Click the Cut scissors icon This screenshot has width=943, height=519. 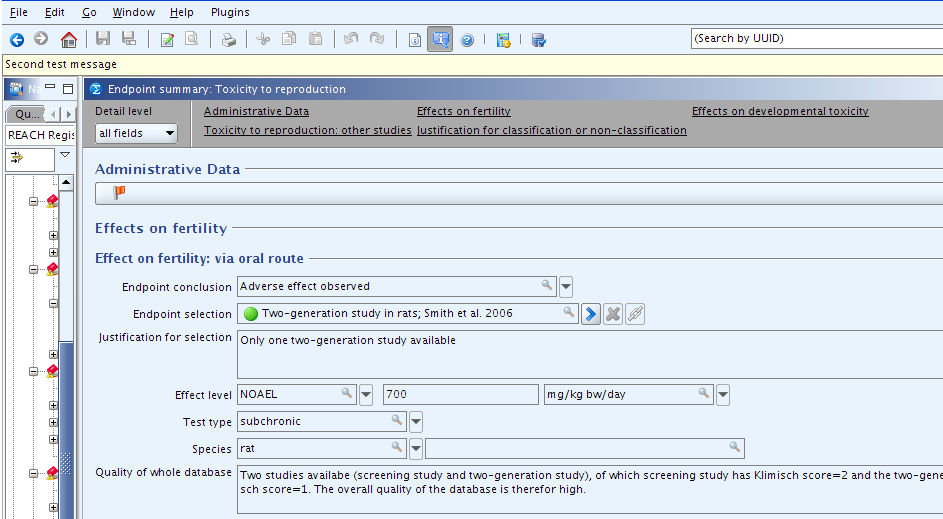[x=263, y=40]
